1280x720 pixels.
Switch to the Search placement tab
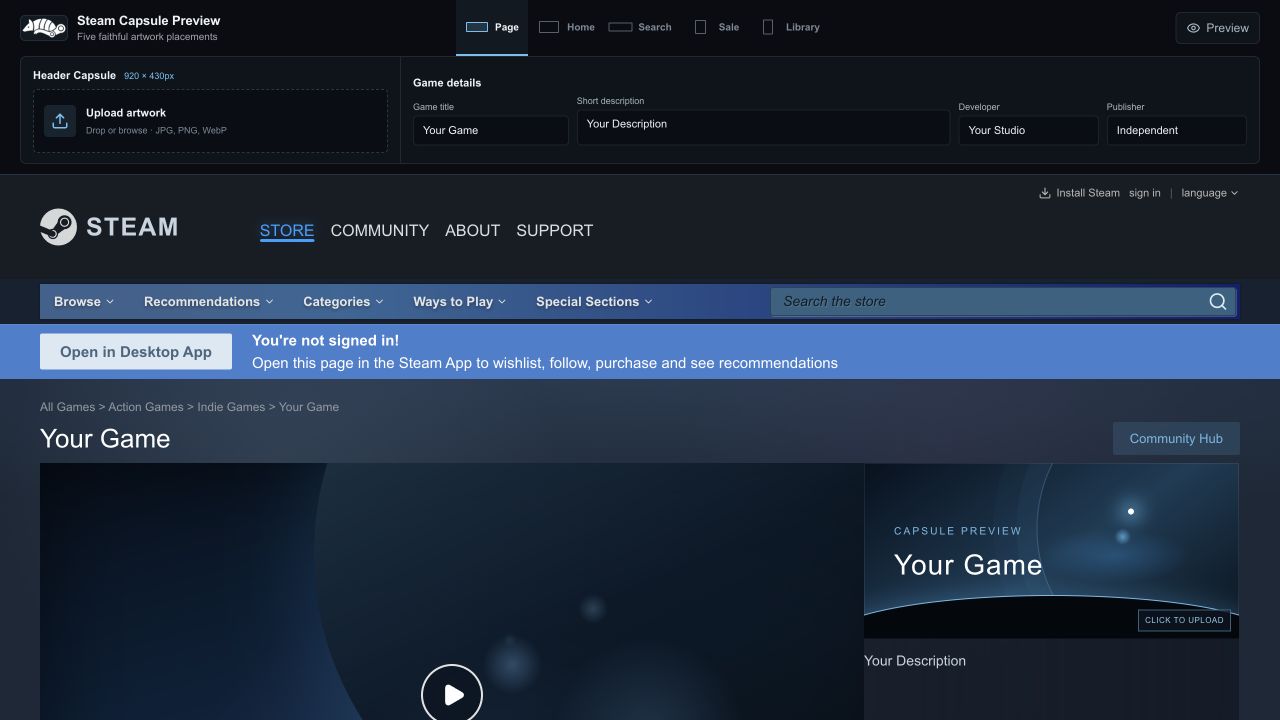tap(640, 27)
